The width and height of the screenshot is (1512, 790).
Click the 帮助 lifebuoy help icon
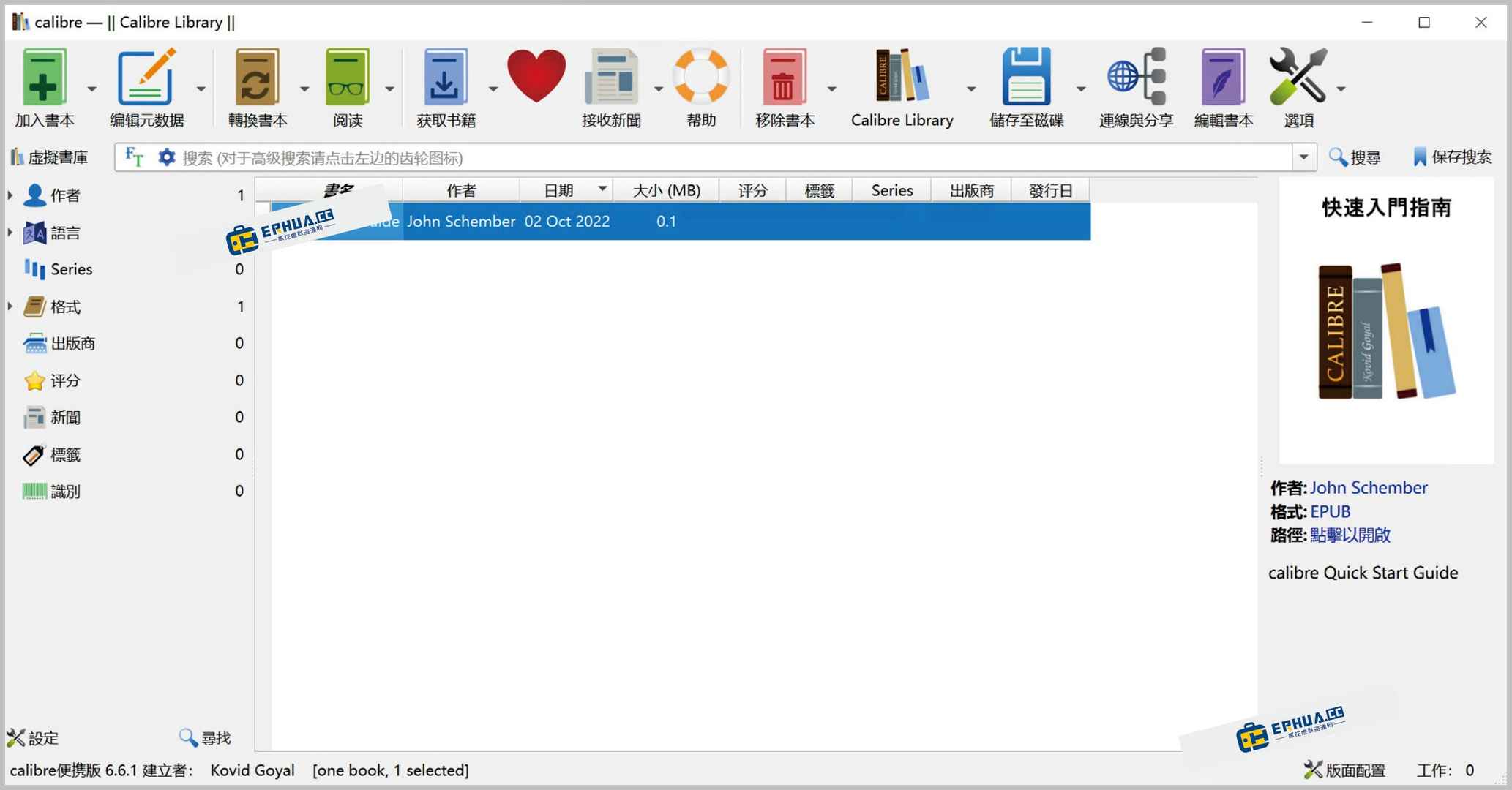point(701,77)
